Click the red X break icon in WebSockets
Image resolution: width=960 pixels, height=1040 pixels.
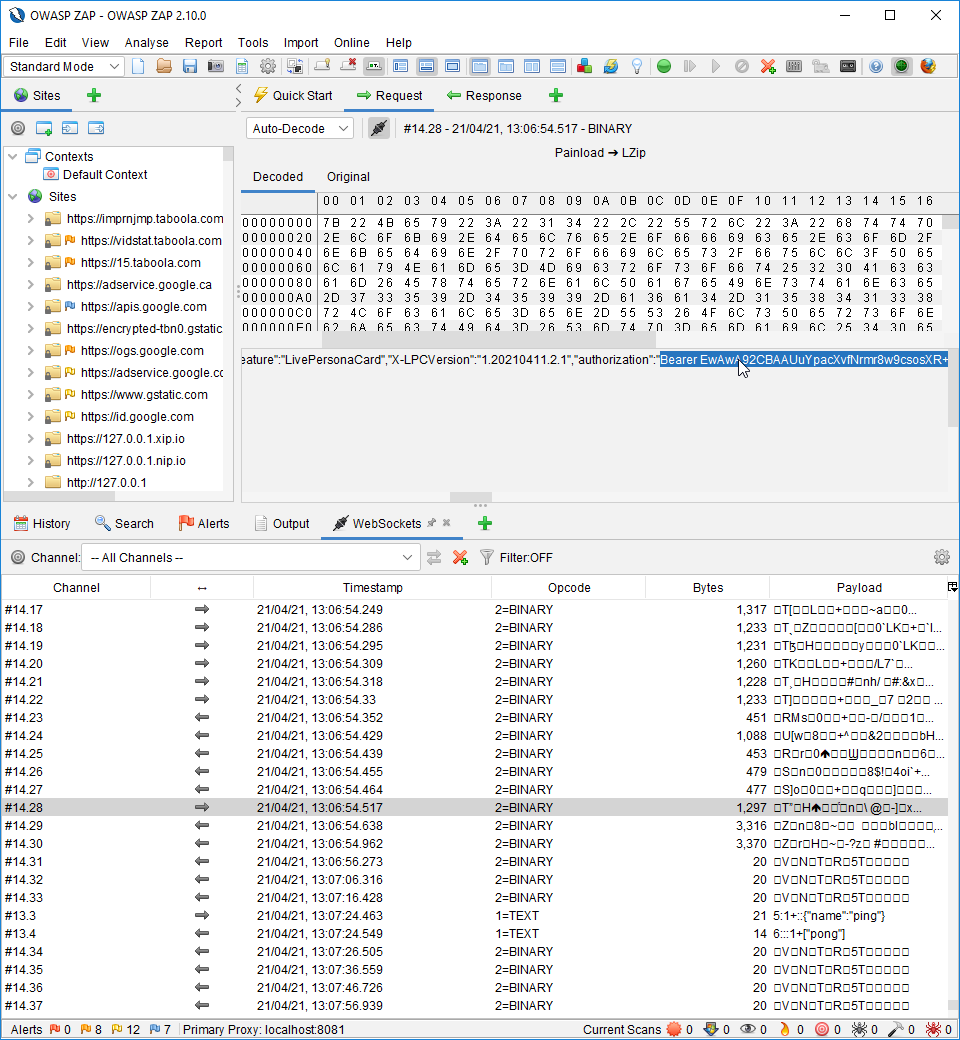pyautogui.click(x=460, y=558)
